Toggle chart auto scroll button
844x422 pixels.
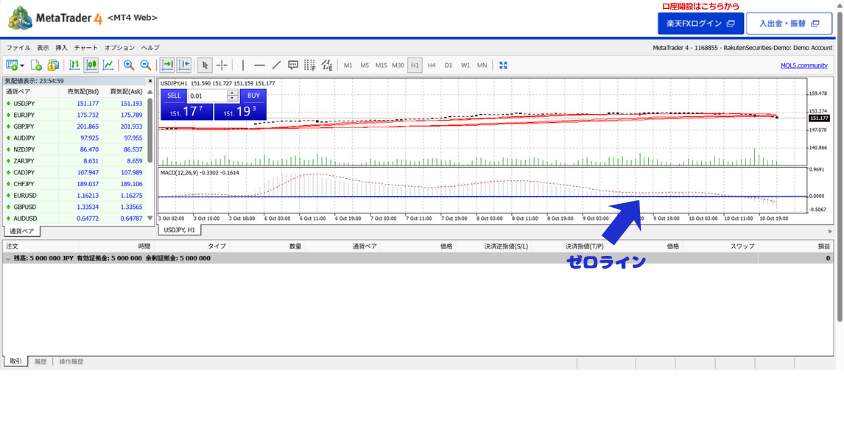pyautogui.click(x=167, y=65)
